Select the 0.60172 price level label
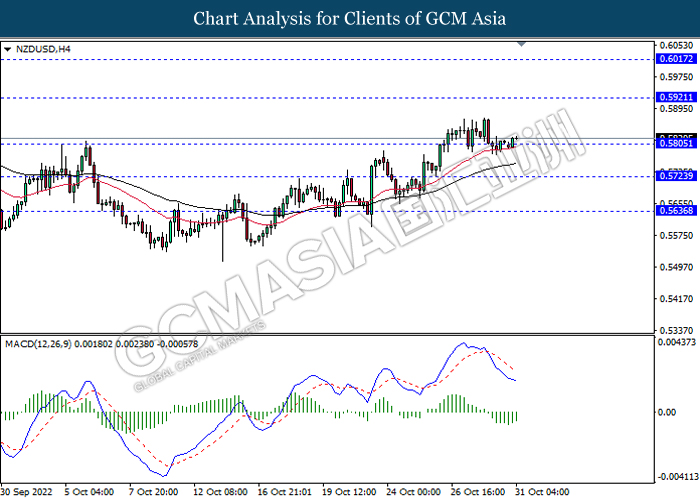This screenshot has height=500, width=700. 676,59
